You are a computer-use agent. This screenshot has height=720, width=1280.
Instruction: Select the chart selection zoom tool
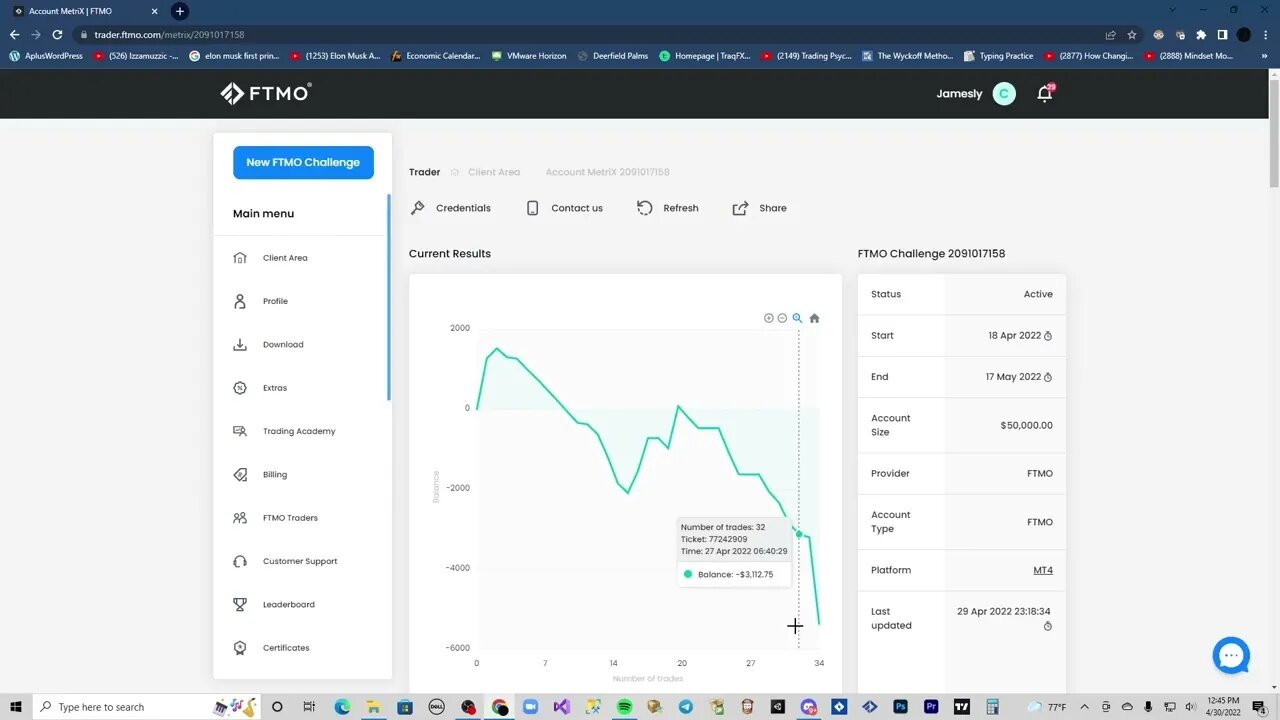click(x=797, y=318)
